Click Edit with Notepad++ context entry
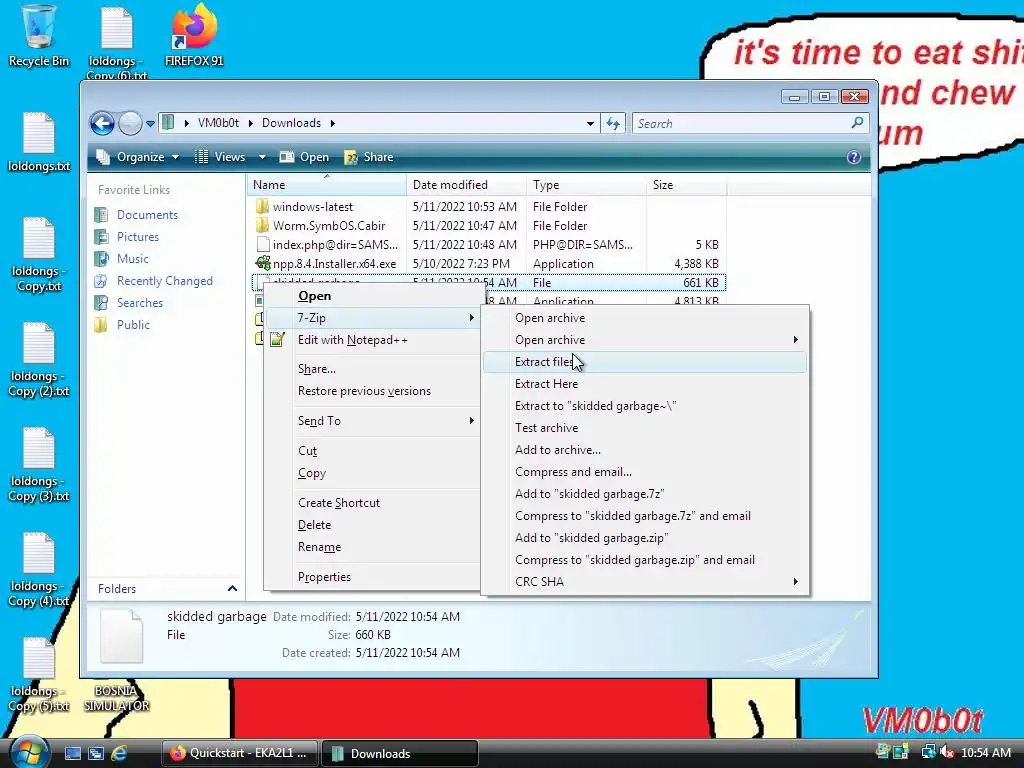 [x=372, y=340]
